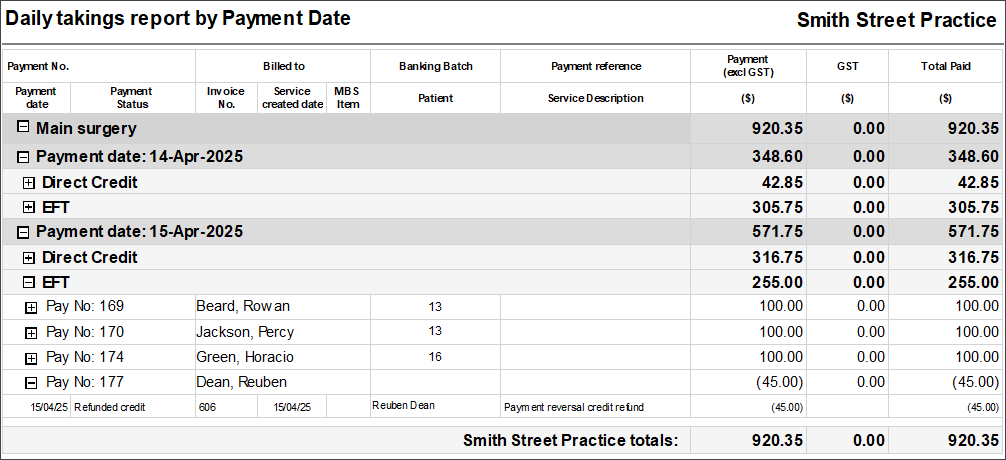Image resolution: width=1006 pixels, height=460 pixels.
Task: Expand Direct Credit under 14-Apr-2025
Action: coord(29,182)
